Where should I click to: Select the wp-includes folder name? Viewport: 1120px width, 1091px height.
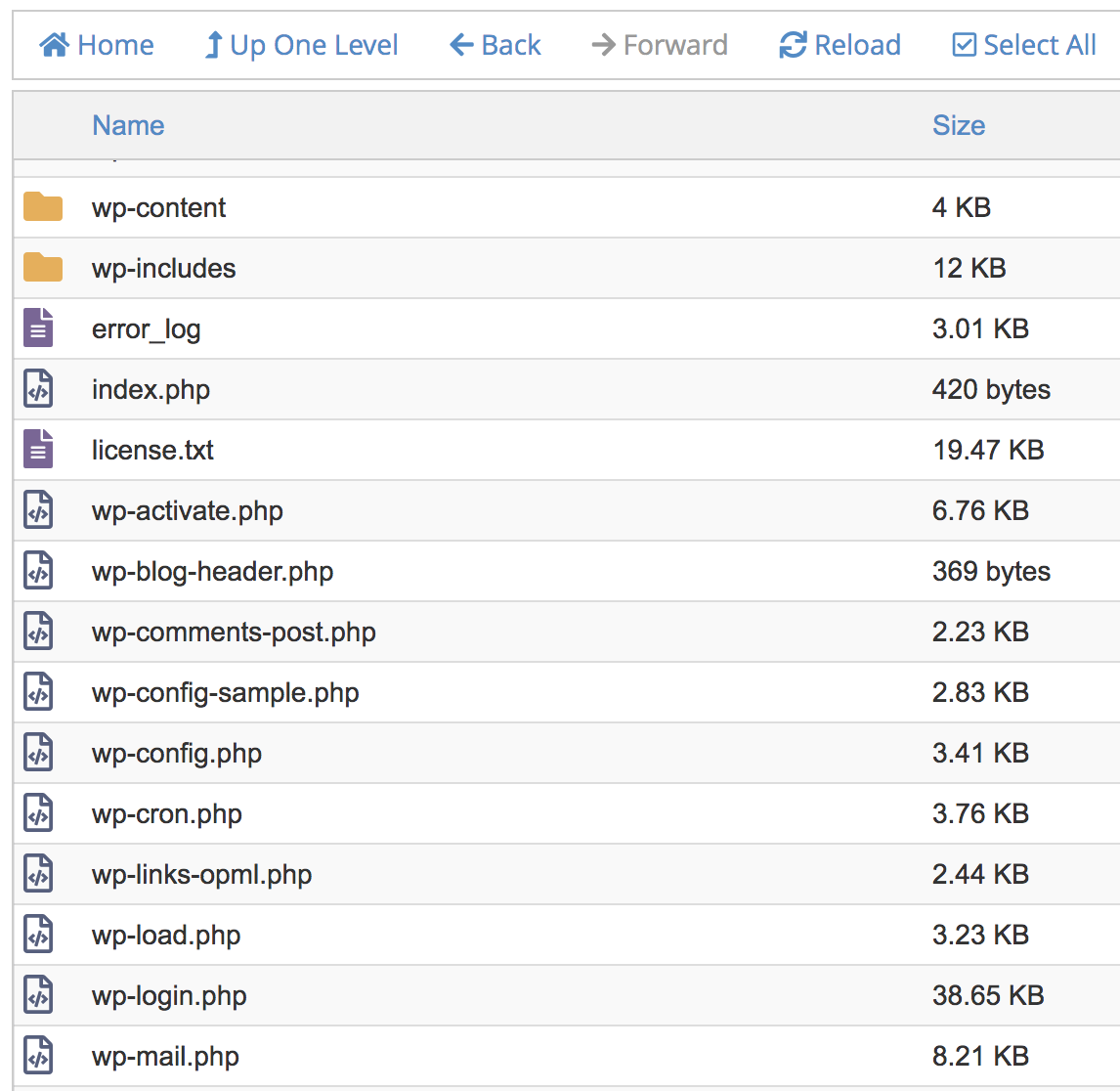tap(163, 268)
